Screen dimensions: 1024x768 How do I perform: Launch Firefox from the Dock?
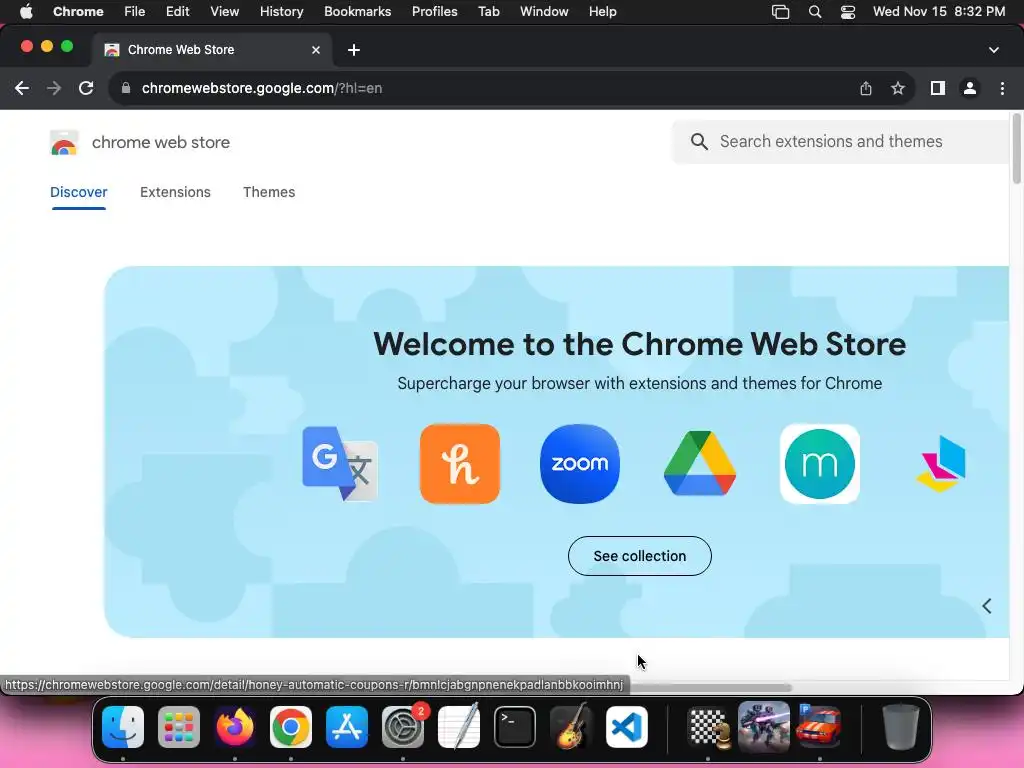[235, 727]
